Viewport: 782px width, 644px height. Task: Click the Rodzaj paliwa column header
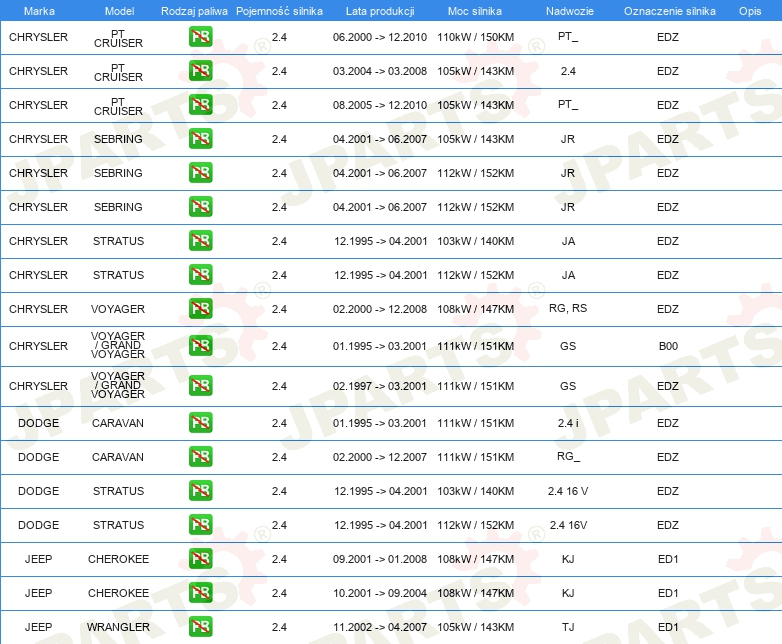(194, 11)
